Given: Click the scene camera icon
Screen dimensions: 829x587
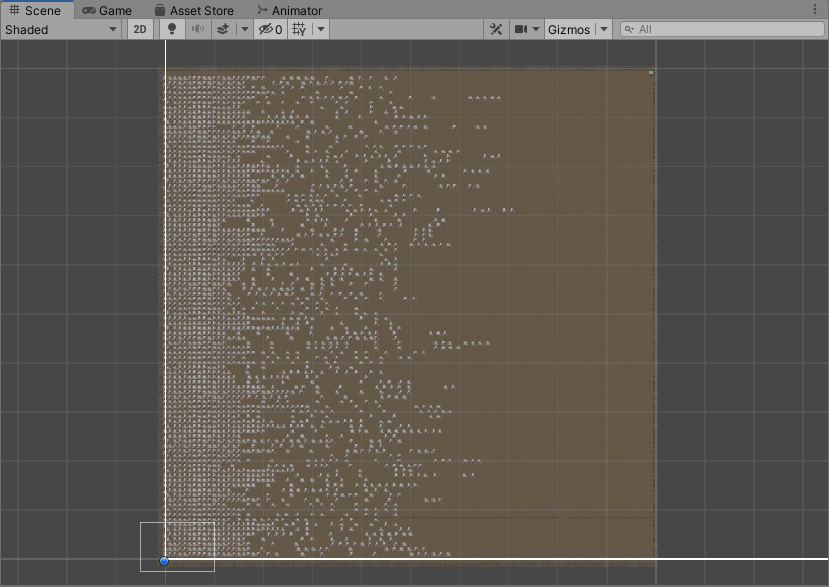Looking at the screenshot, I should click(521, 30).
